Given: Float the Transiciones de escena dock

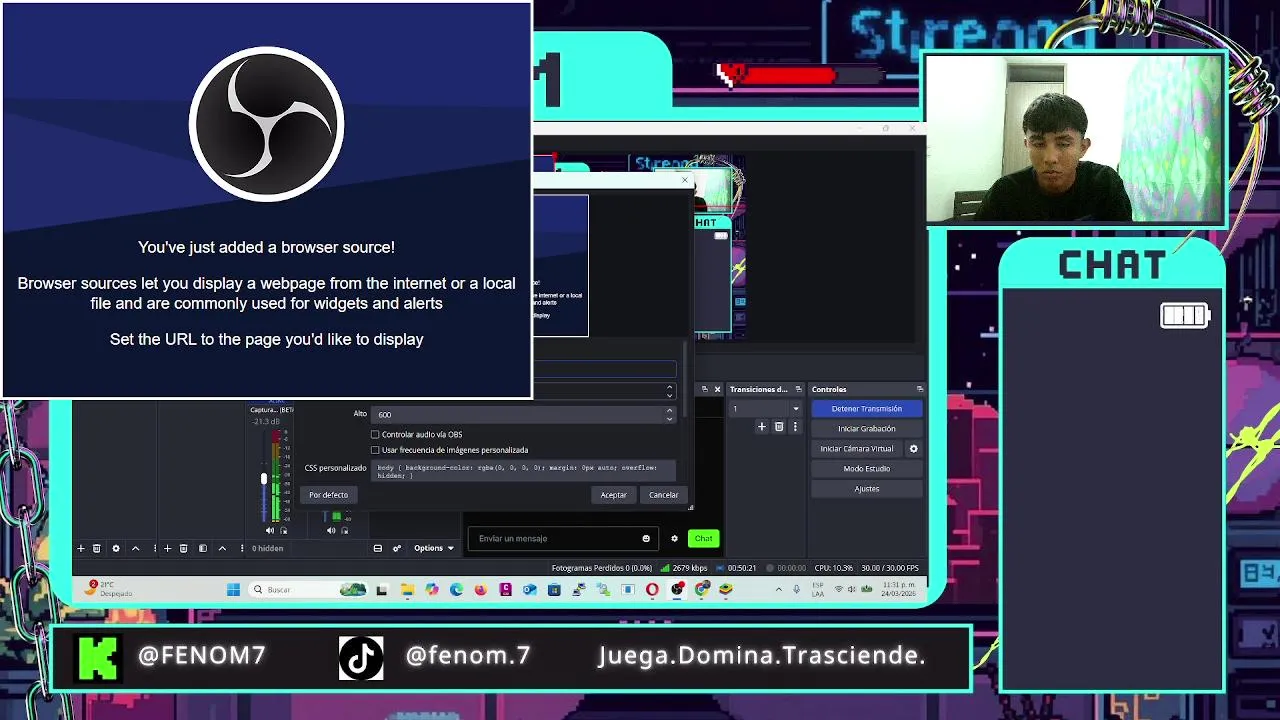Looking at the screenshot, I should (798, 389).
